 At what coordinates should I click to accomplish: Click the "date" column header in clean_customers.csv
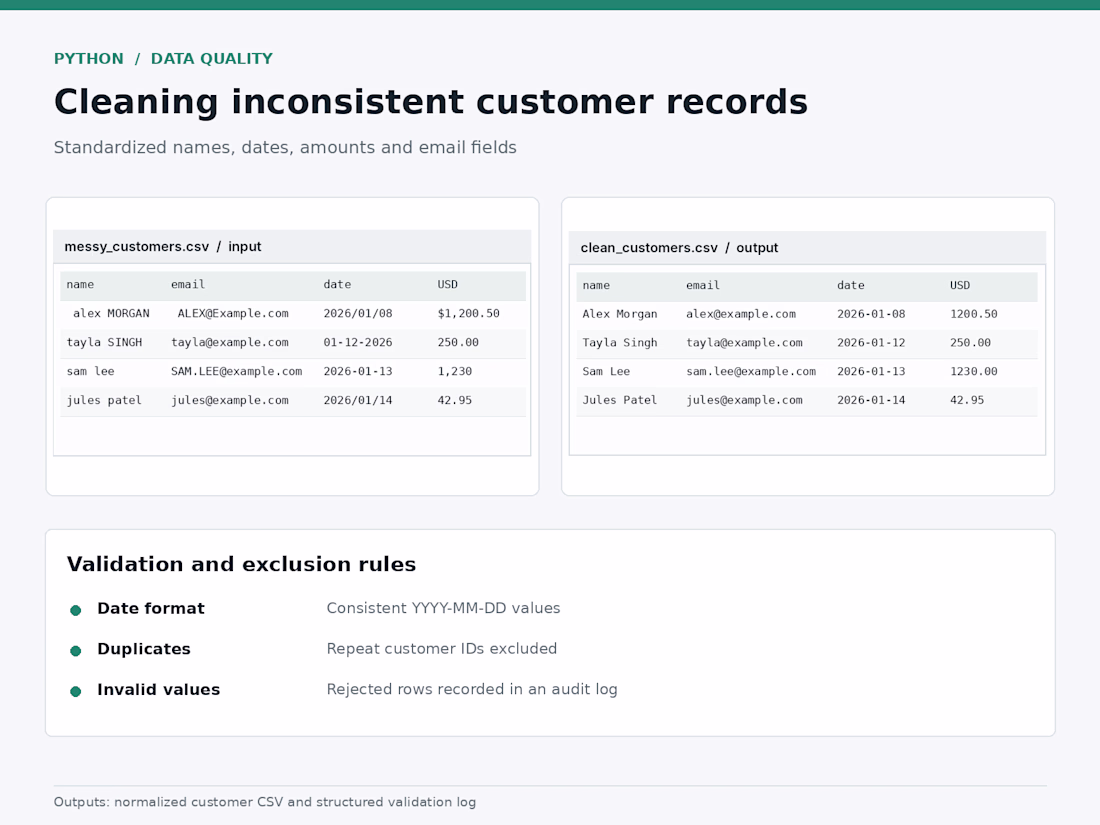click(850, 285)
